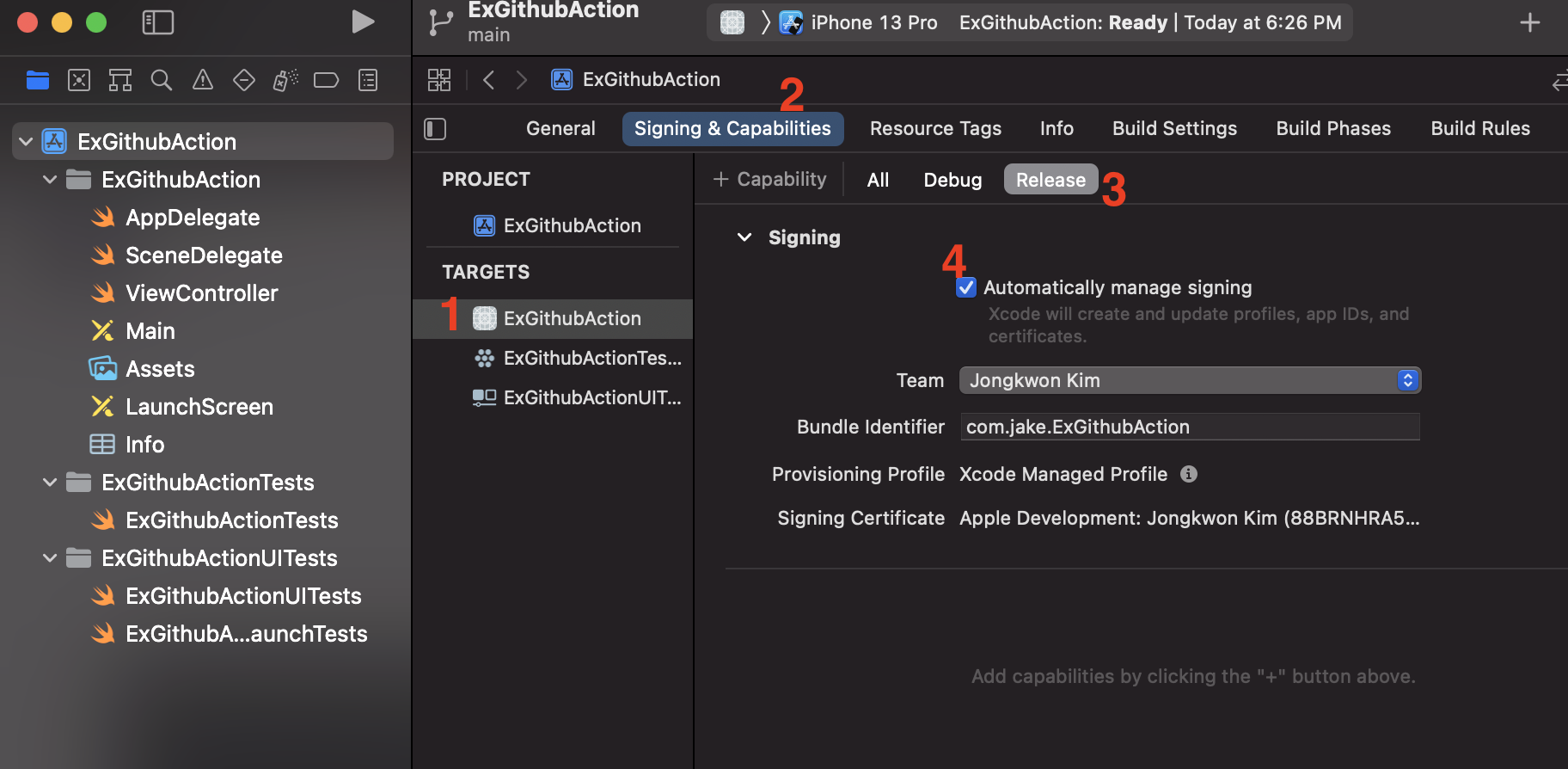This screenshot has height=769, width=1568.
Task: Edit the Bundle Identifier field
Action: [1190, 427]
